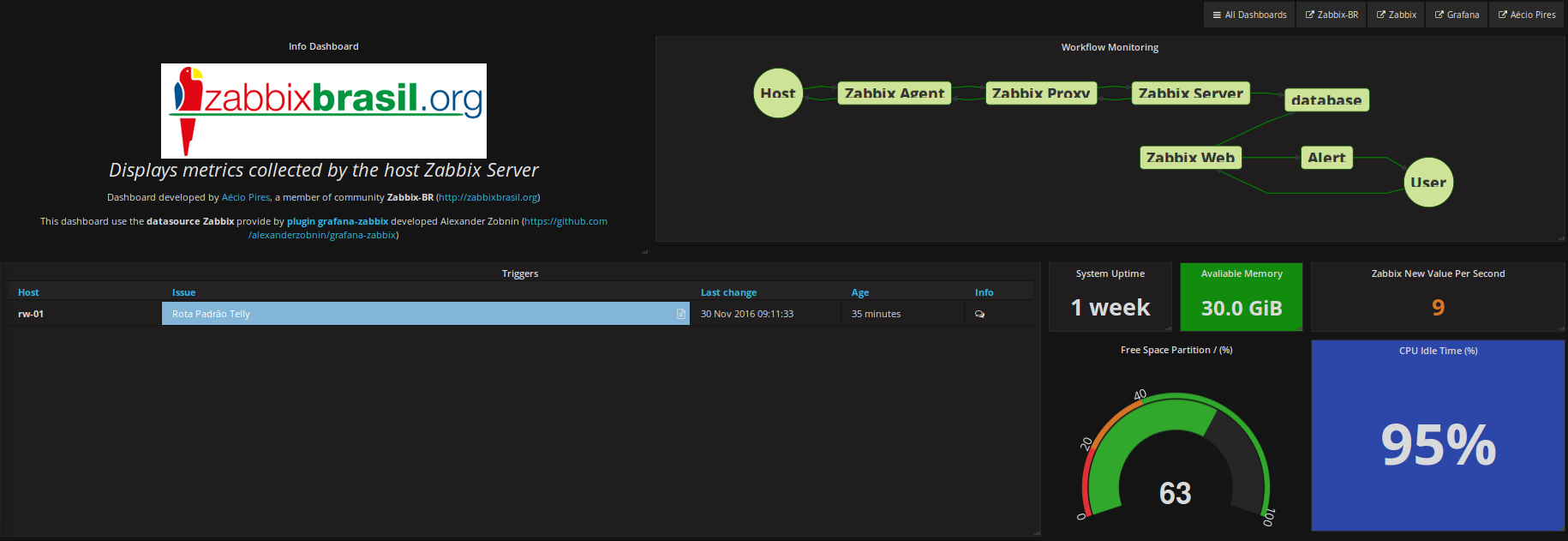Sort triggers by Last change column
The width and height of the screenshot is (1568, 541).
point(728,292)
